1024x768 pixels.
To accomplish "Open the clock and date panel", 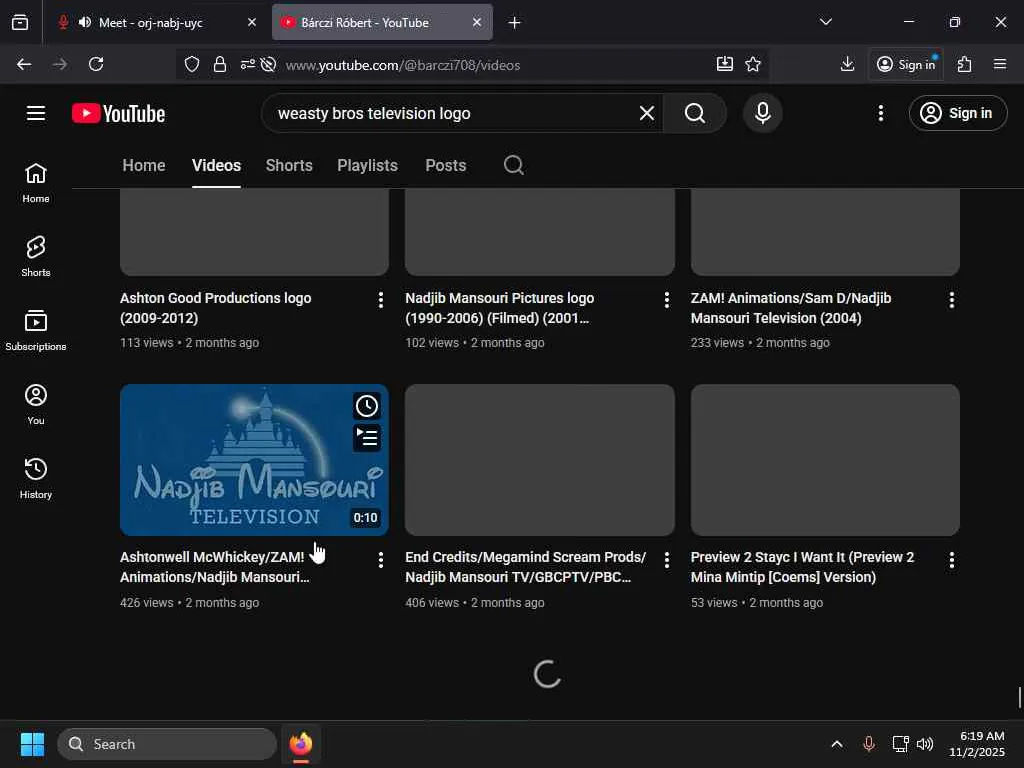I will pos(977,744).
